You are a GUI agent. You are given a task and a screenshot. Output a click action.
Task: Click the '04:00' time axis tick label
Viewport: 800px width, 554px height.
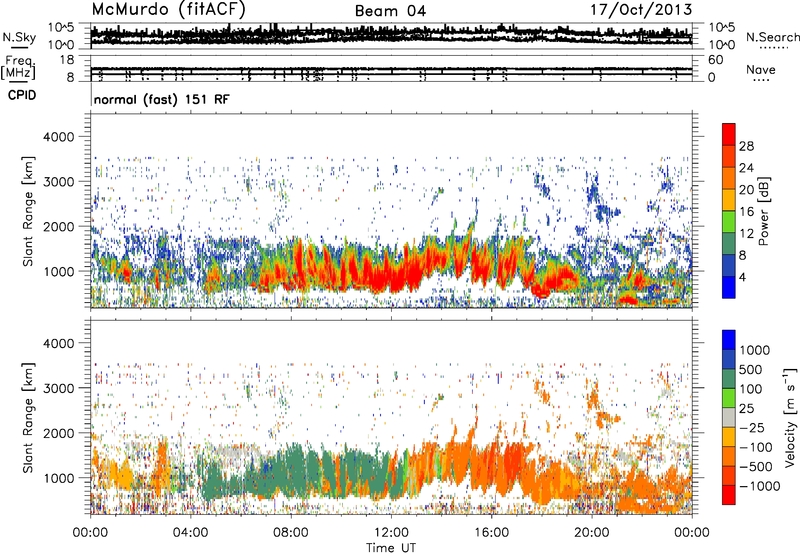pos(190,533)
